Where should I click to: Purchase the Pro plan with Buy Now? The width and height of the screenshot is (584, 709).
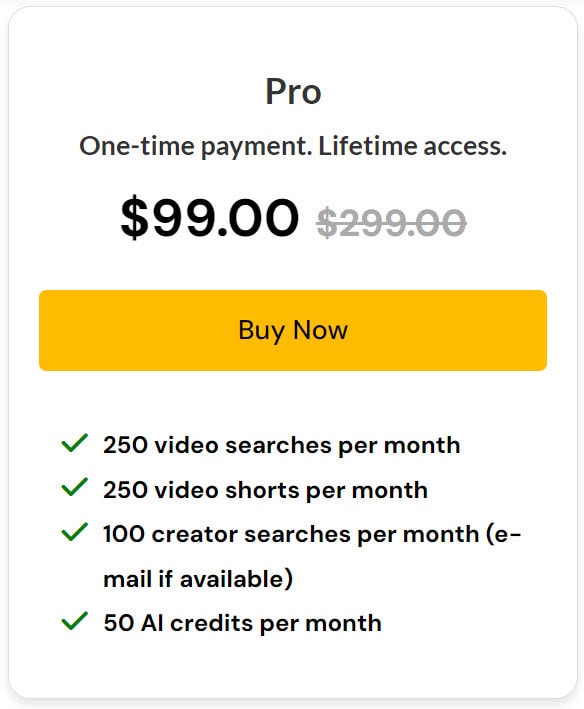(x=293, y=330)
